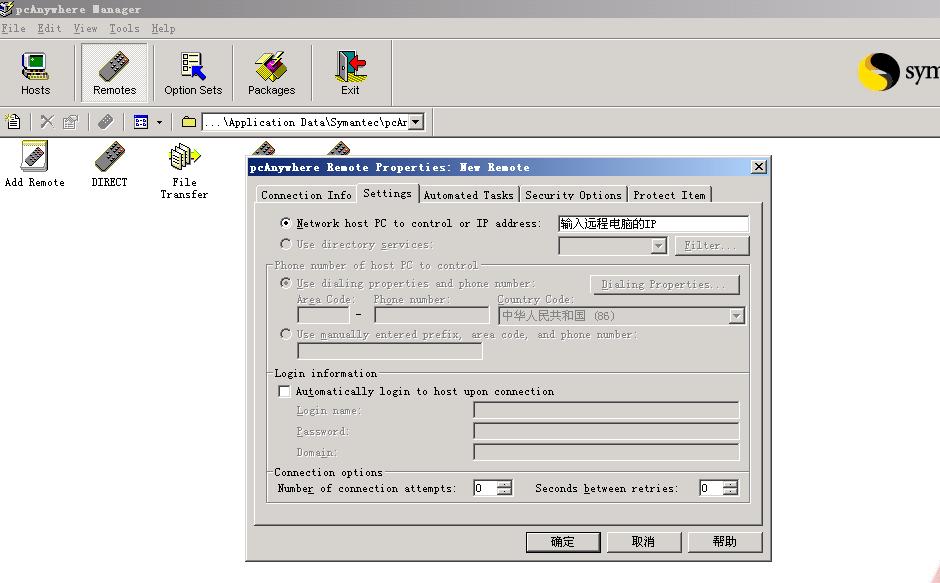Open the Security Options tab
This screenshot has height=583, width=940.
point(573,195)
